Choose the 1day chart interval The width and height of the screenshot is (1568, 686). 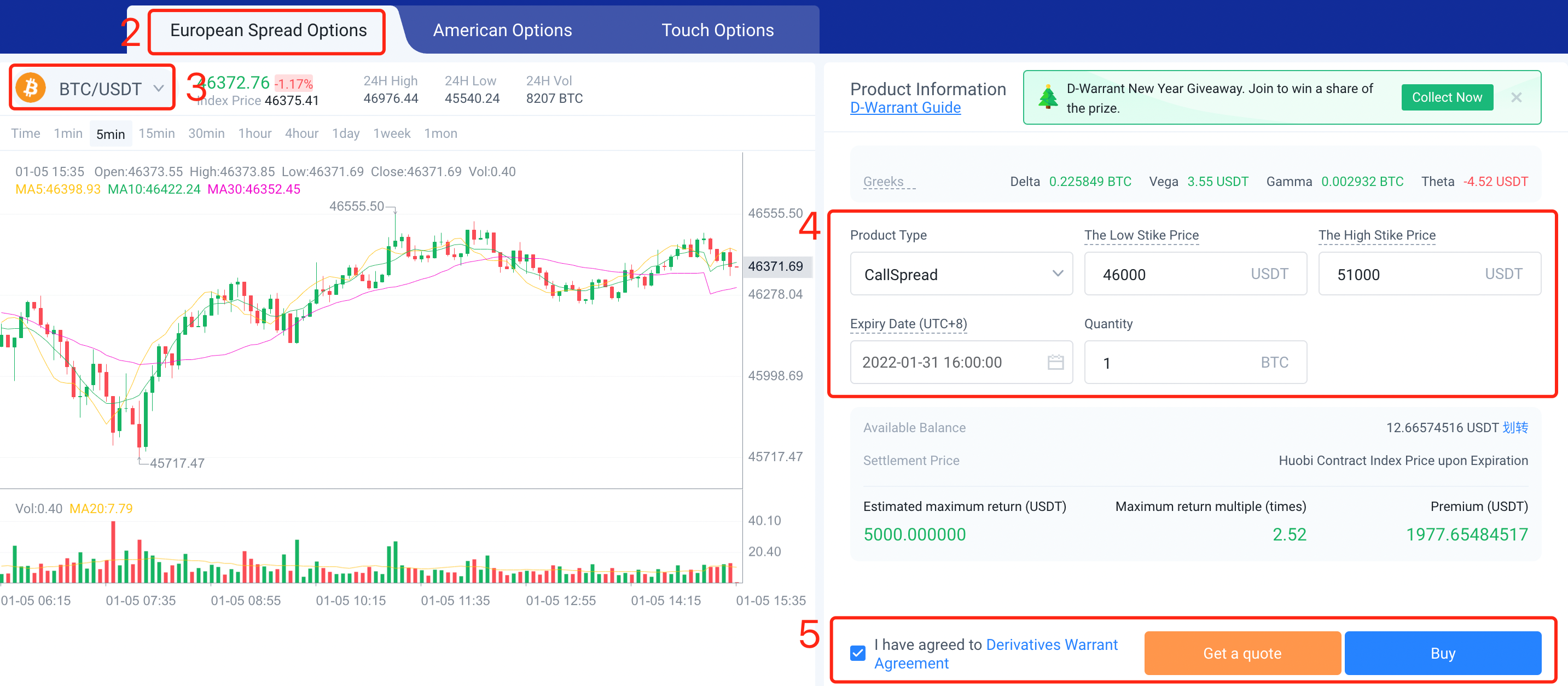345,133
